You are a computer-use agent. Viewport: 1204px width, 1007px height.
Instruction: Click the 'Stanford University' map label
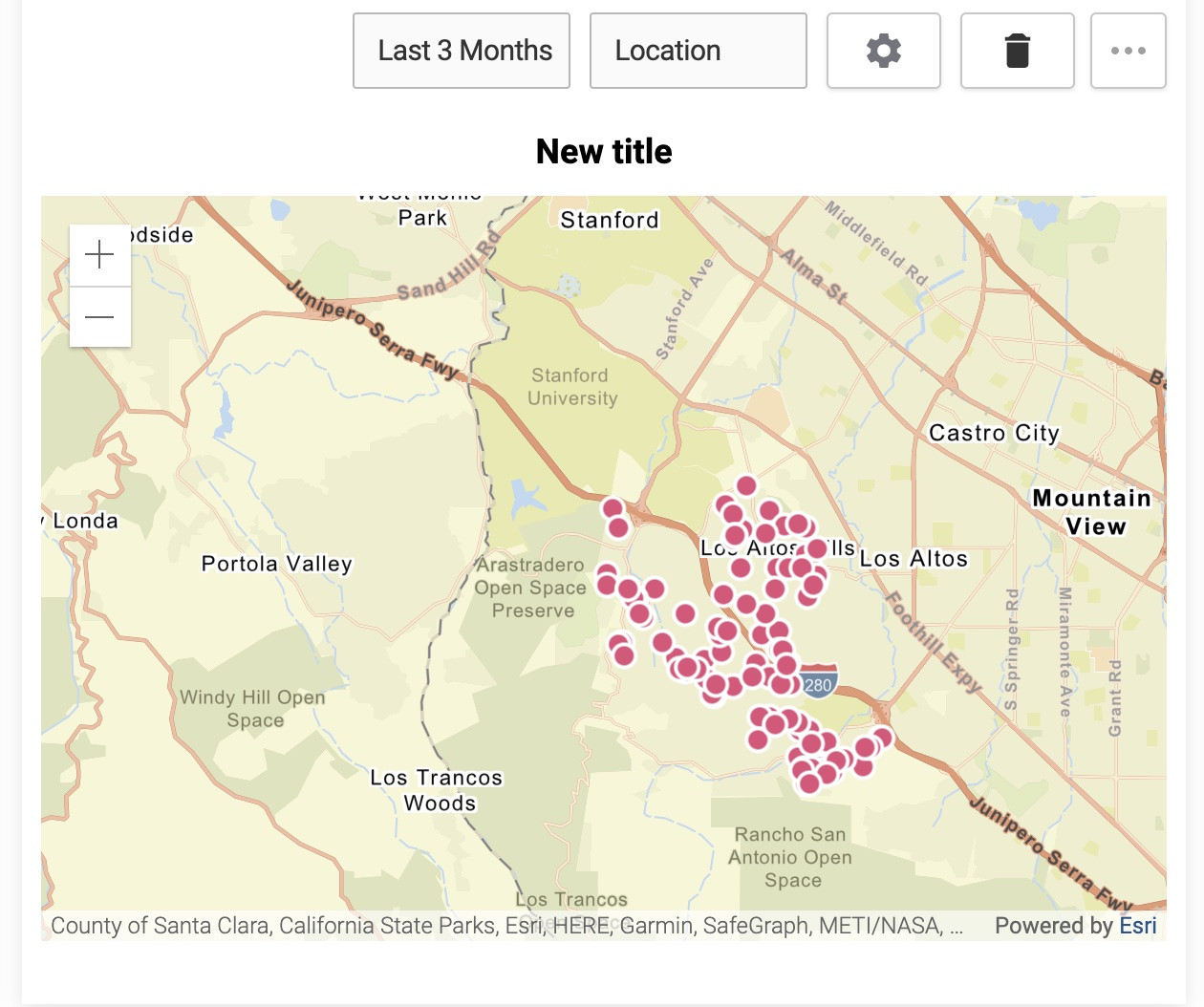point(572,387)
